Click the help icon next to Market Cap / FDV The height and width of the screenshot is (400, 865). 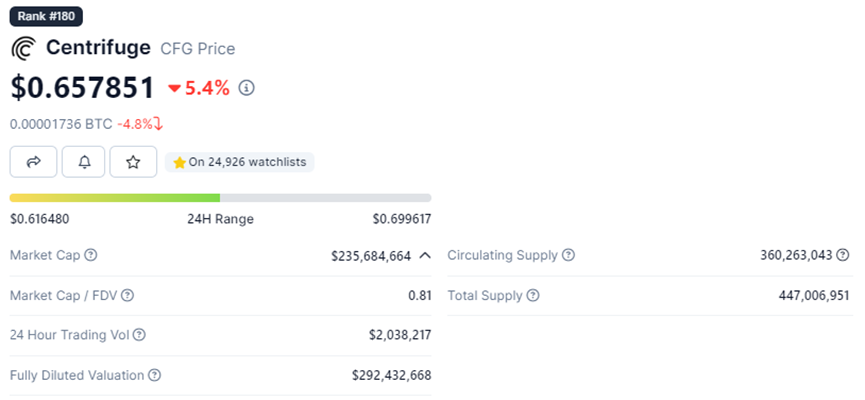click(127, 296)
